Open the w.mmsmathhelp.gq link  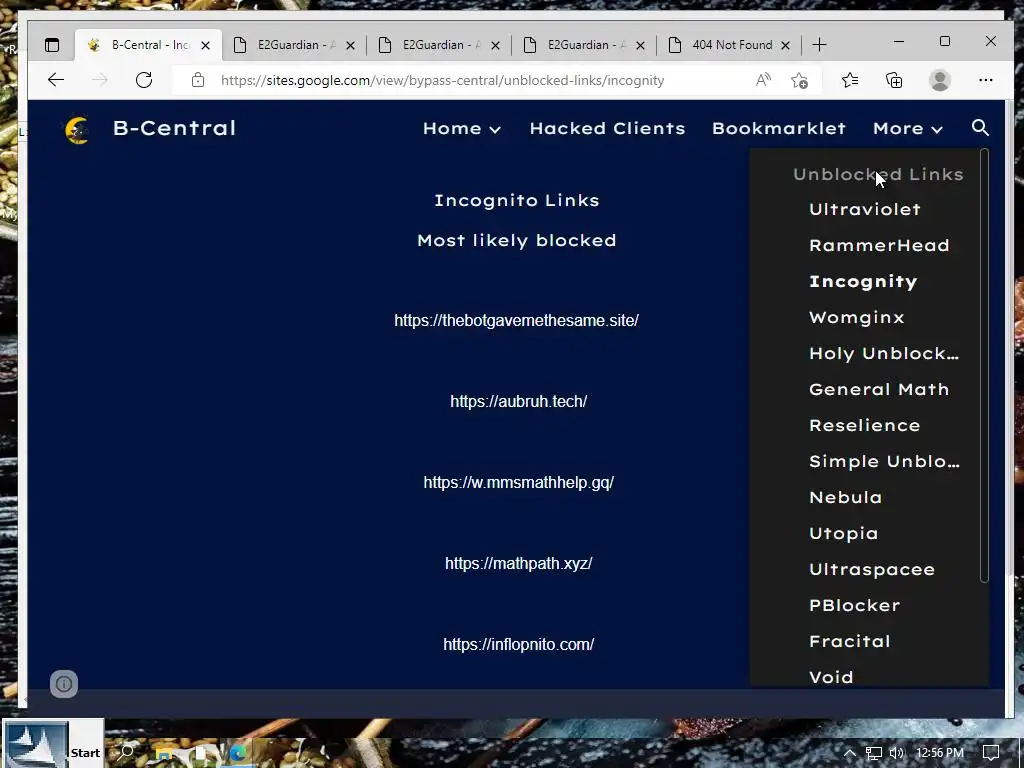click(x=519, y=483)
